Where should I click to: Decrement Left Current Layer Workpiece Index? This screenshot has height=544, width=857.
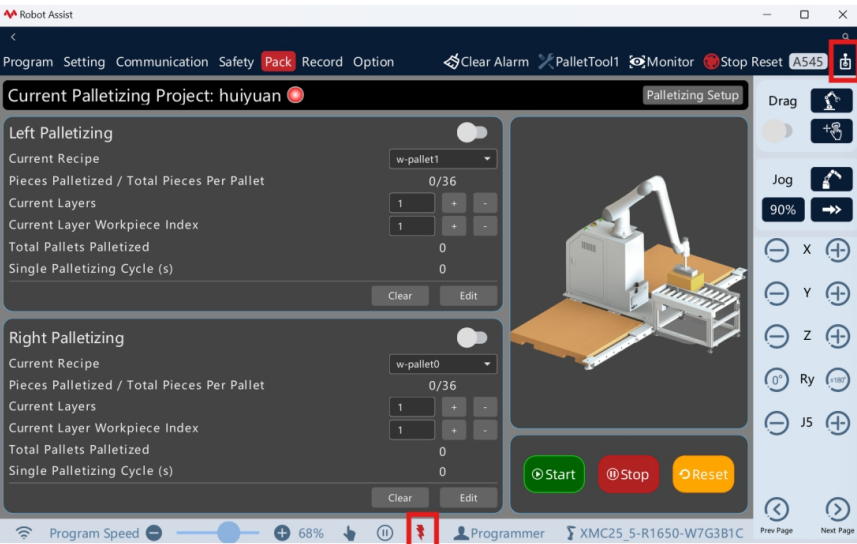[x=485, y=226]
